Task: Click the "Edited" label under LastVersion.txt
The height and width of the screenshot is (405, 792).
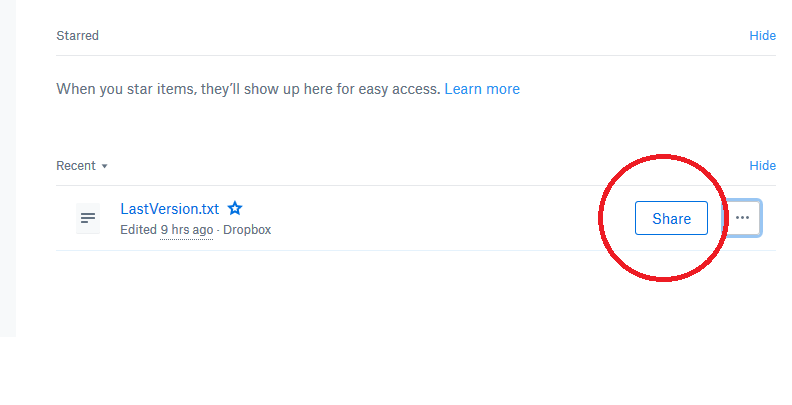Action: pyautogui.click(x=138, y=230)
